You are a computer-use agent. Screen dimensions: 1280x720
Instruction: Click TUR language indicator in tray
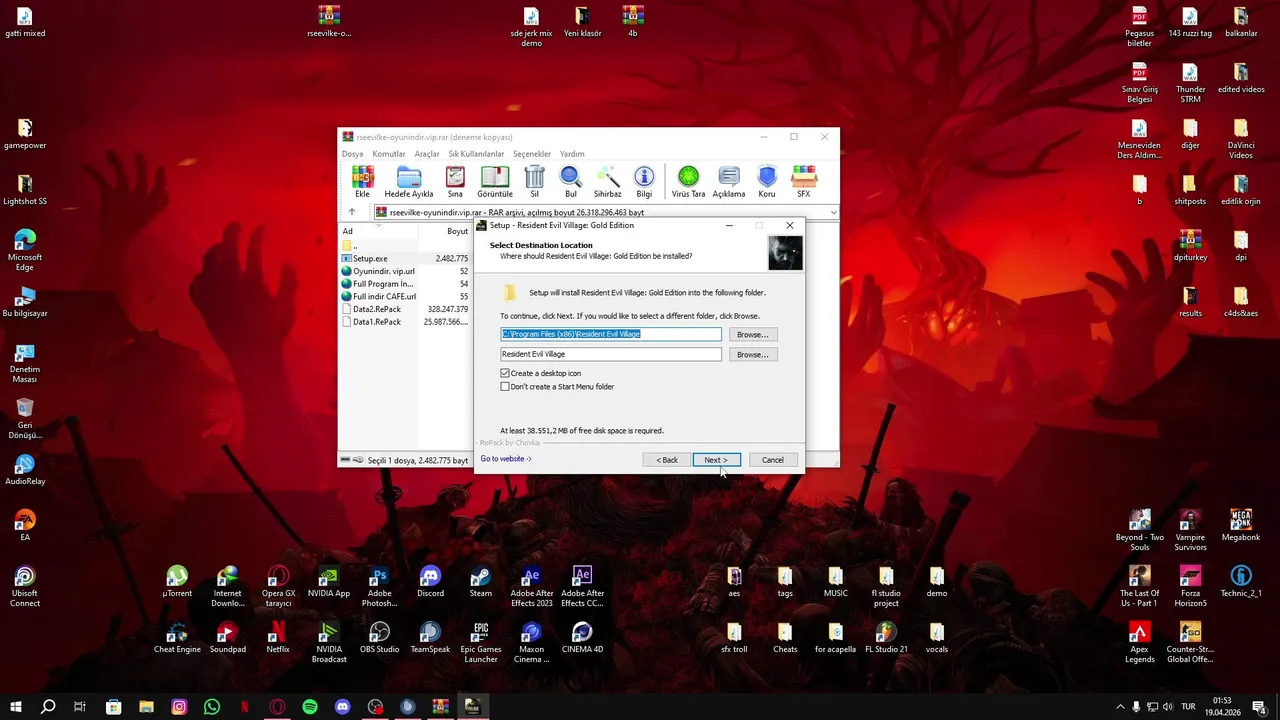[1189, 707]
